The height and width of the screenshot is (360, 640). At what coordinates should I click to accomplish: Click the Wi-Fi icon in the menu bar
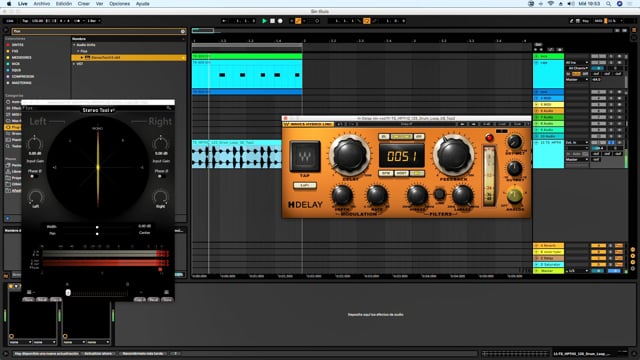550,4
